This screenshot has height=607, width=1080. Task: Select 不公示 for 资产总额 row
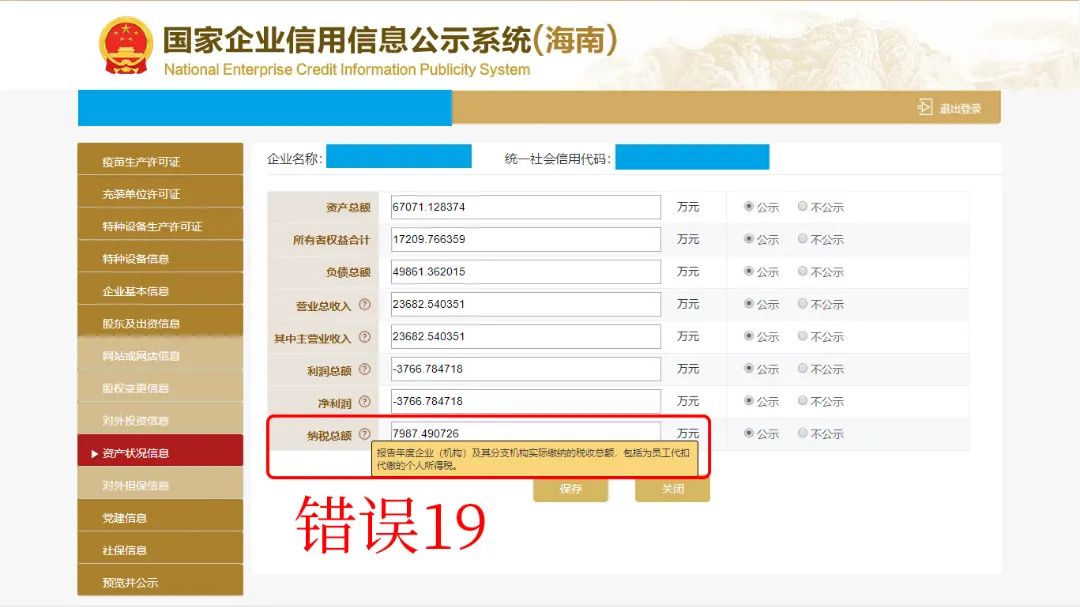pos(803,207)
